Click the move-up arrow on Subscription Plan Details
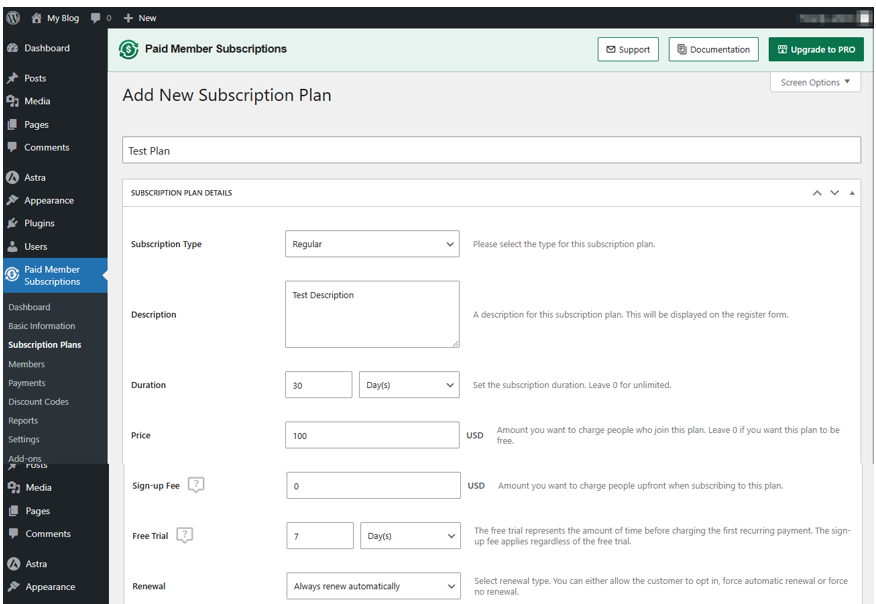 coord(817,192)
